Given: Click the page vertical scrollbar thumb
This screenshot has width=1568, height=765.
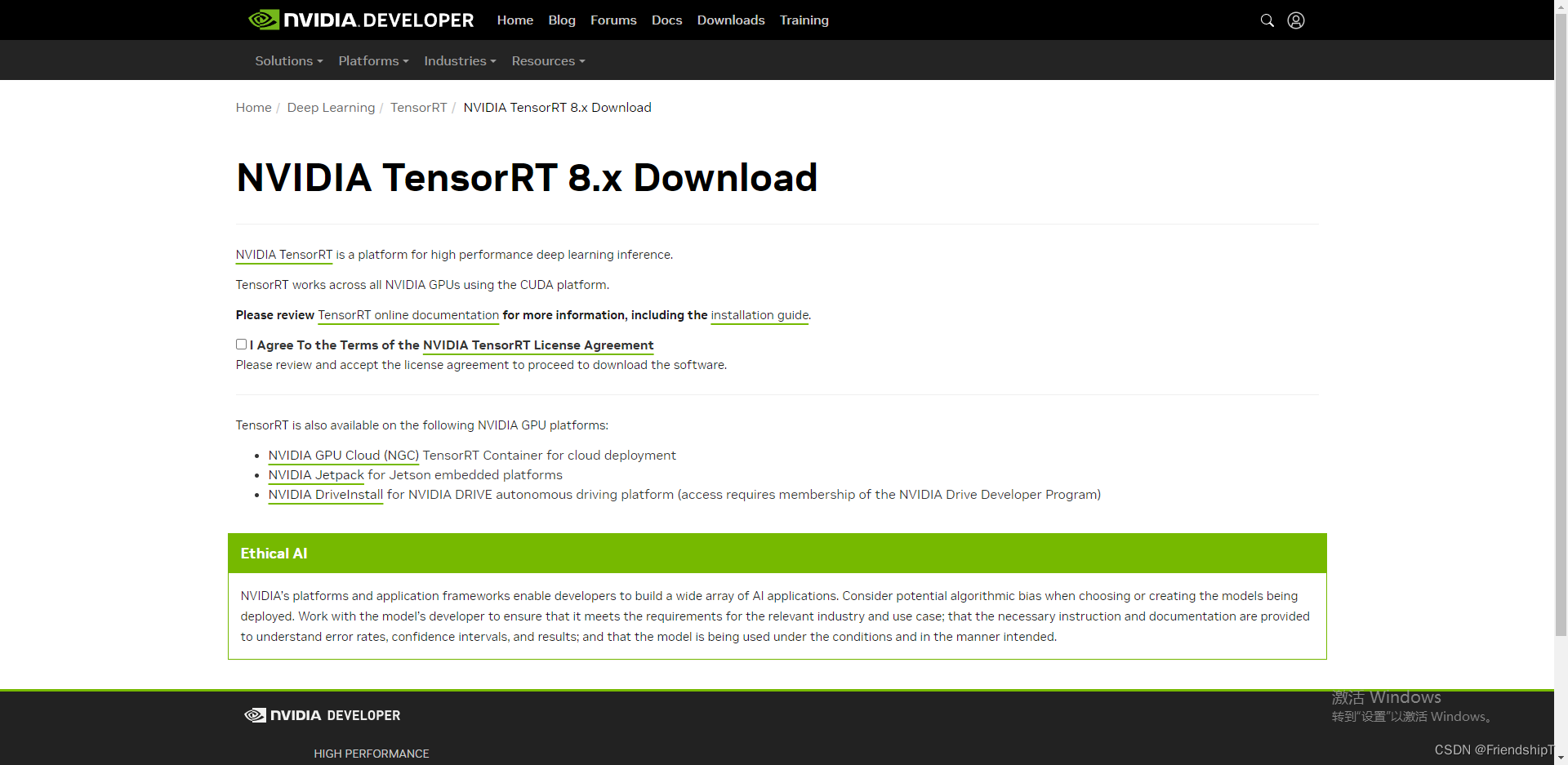Looking at the screenshot, I should coord(1561,323).
